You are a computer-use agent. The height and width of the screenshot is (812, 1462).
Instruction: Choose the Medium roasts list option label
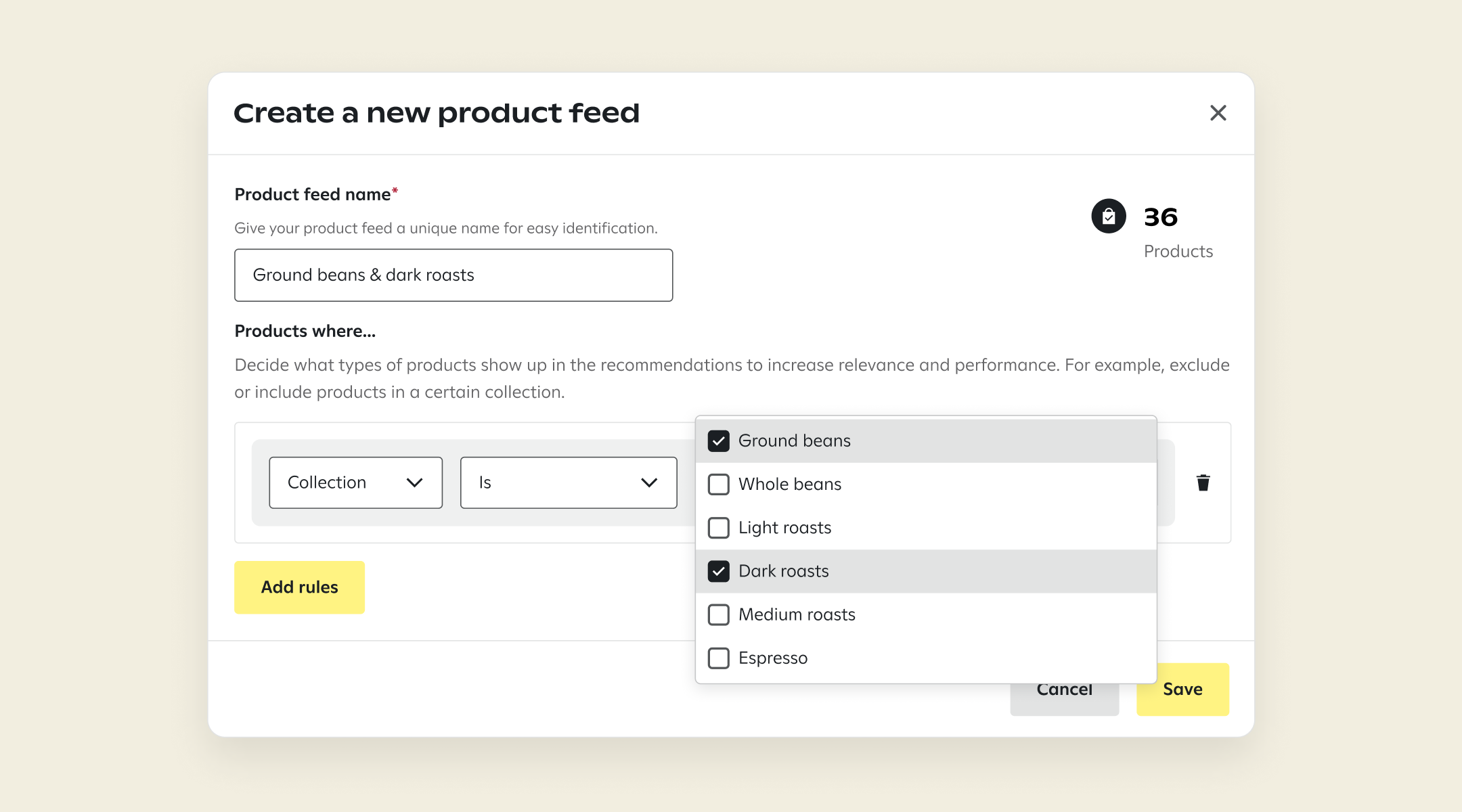point(797,614)
